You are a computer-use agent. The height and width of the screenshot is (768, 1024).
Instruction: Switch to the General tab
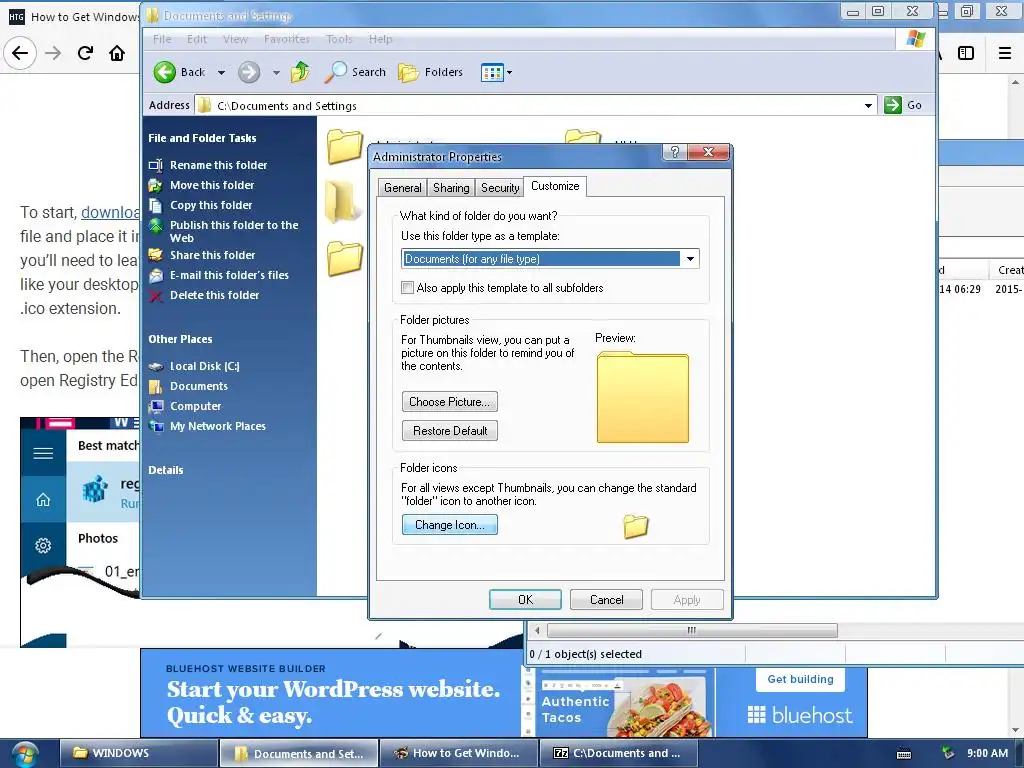402,188
